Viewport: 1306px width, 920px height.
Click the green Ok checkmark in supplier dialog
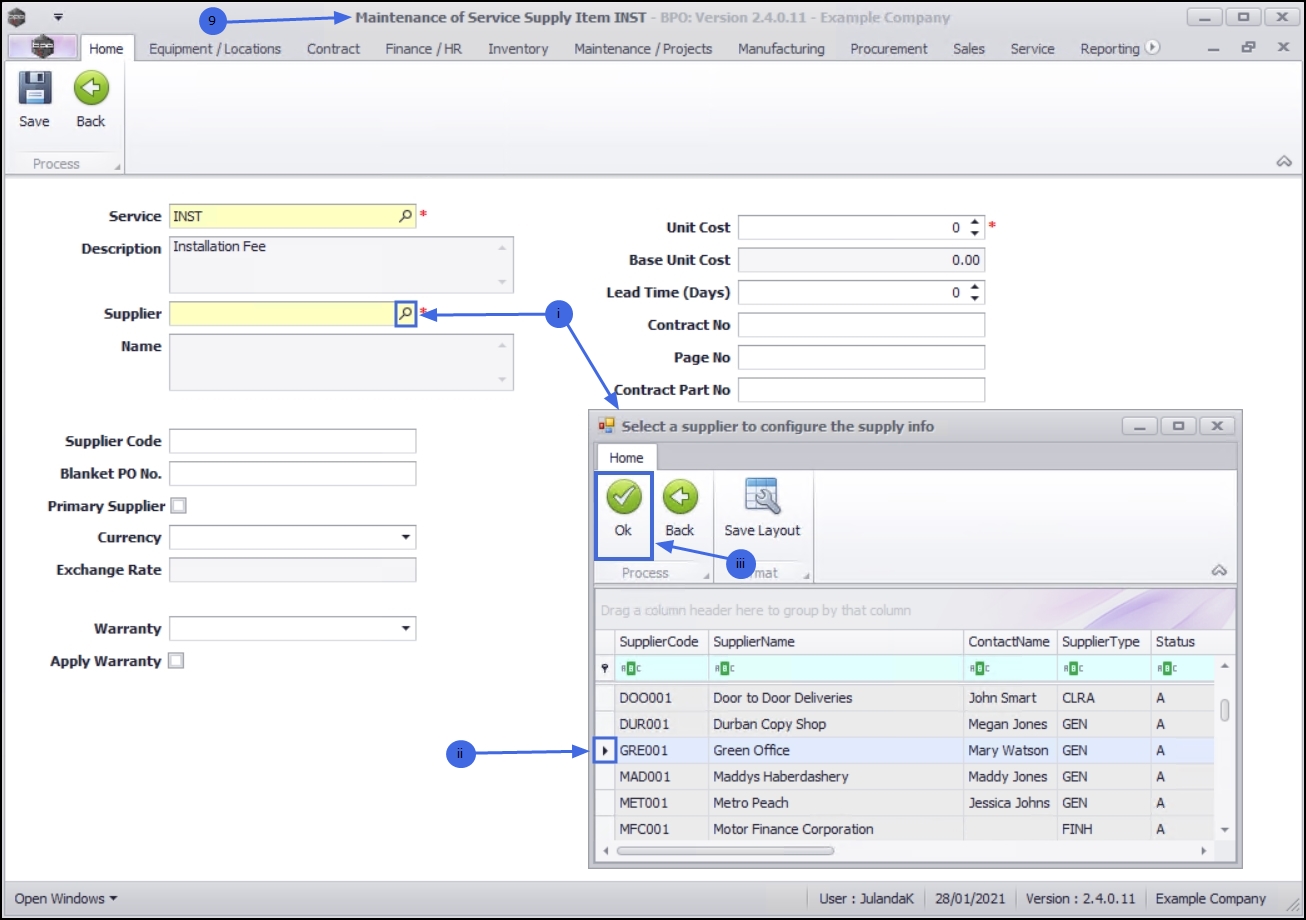click(x=623, y=497)
